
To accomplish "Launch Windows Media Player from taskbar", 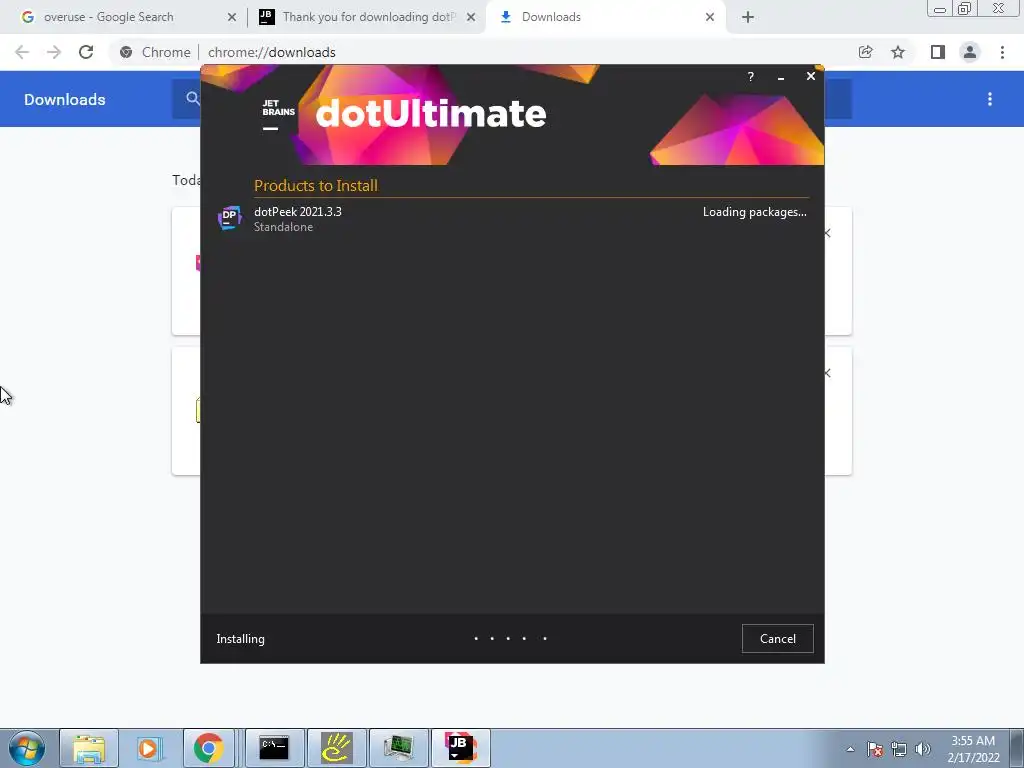I will click(149, 748).
